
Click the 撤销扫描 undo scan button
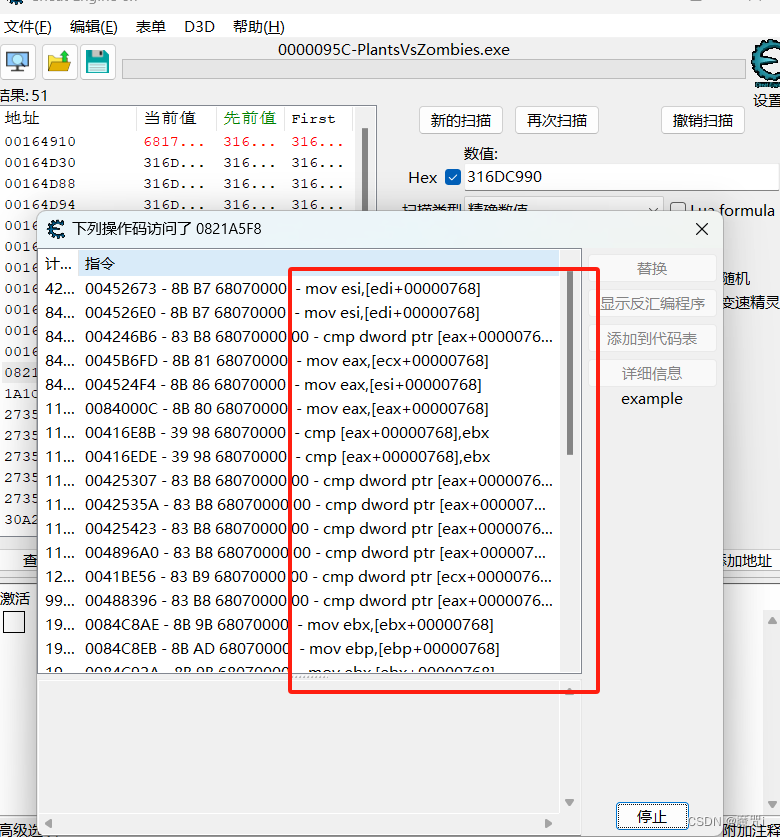tap(703, 121)
